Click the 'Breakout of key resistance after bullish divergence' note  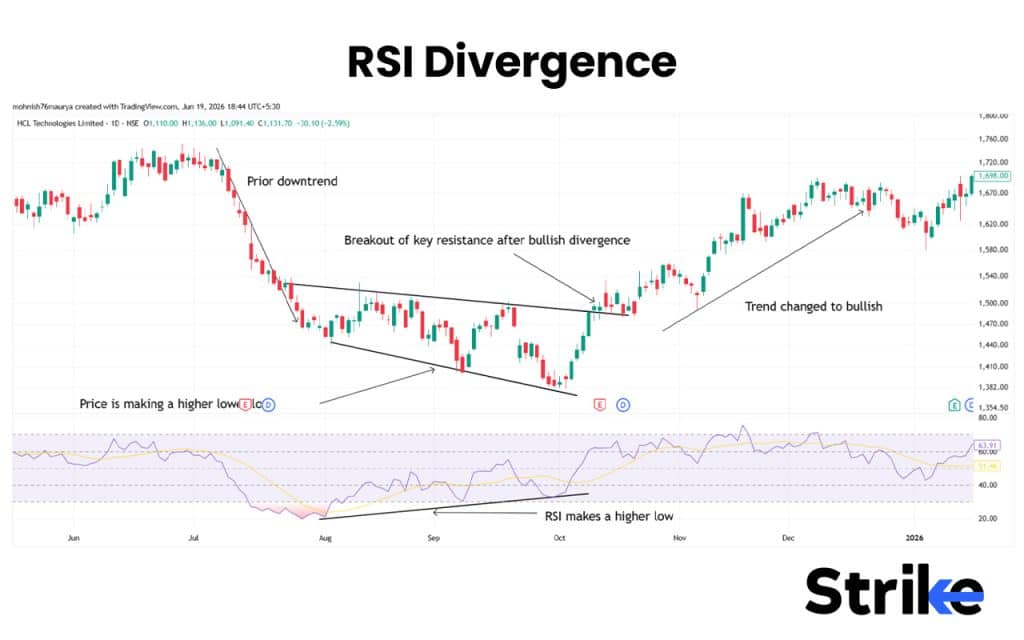click(487, 240)
